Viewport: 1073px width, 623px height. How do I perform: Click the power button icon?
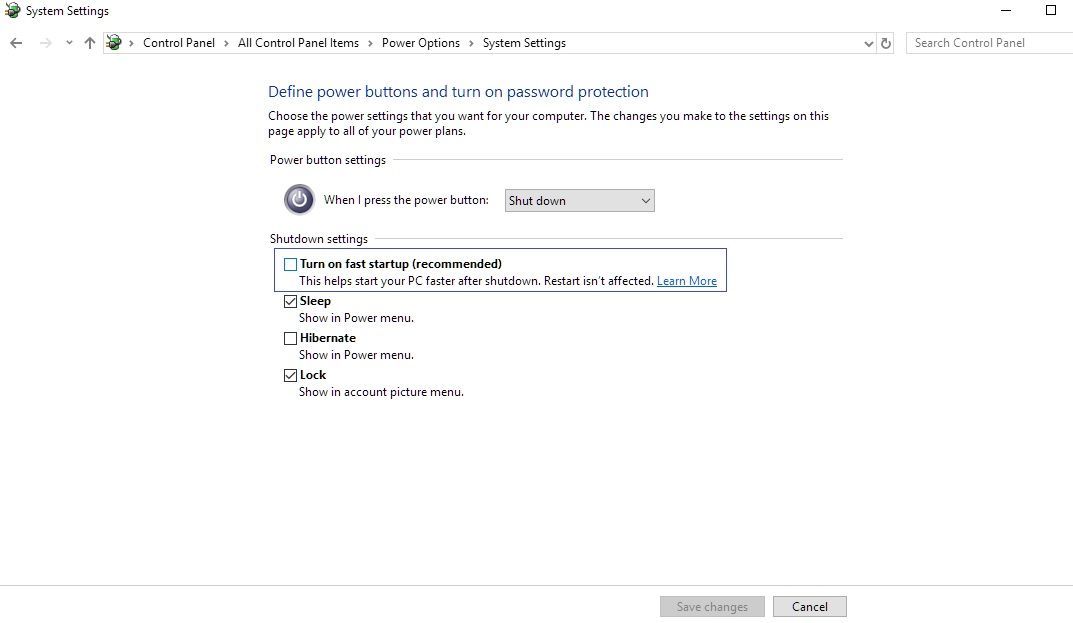tap(299, 200)
